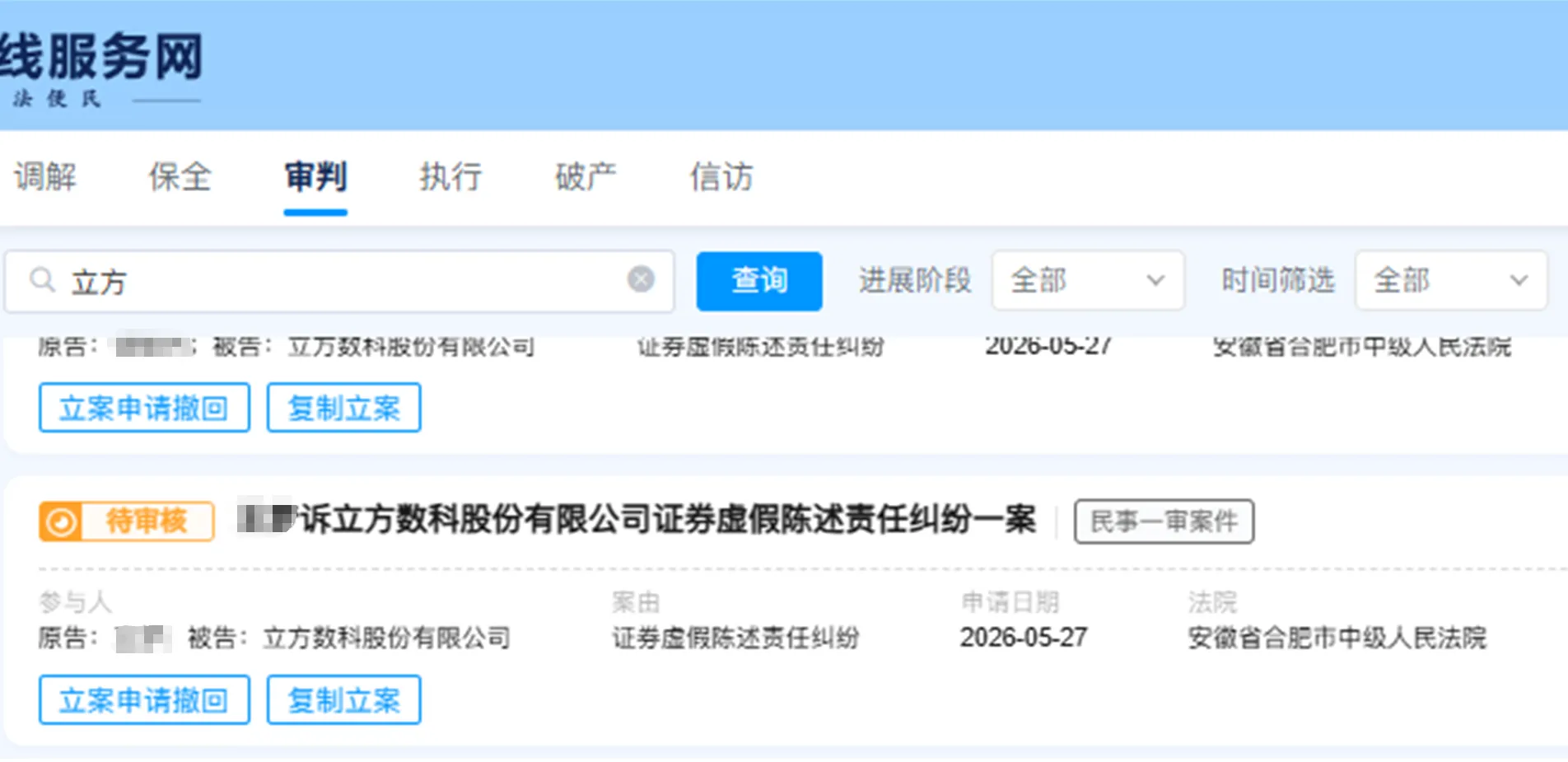Image resolution: width=1568 pixels, height=762 pixels.
Task: Click the search magnifier icon
Action: tap(42, 281)
